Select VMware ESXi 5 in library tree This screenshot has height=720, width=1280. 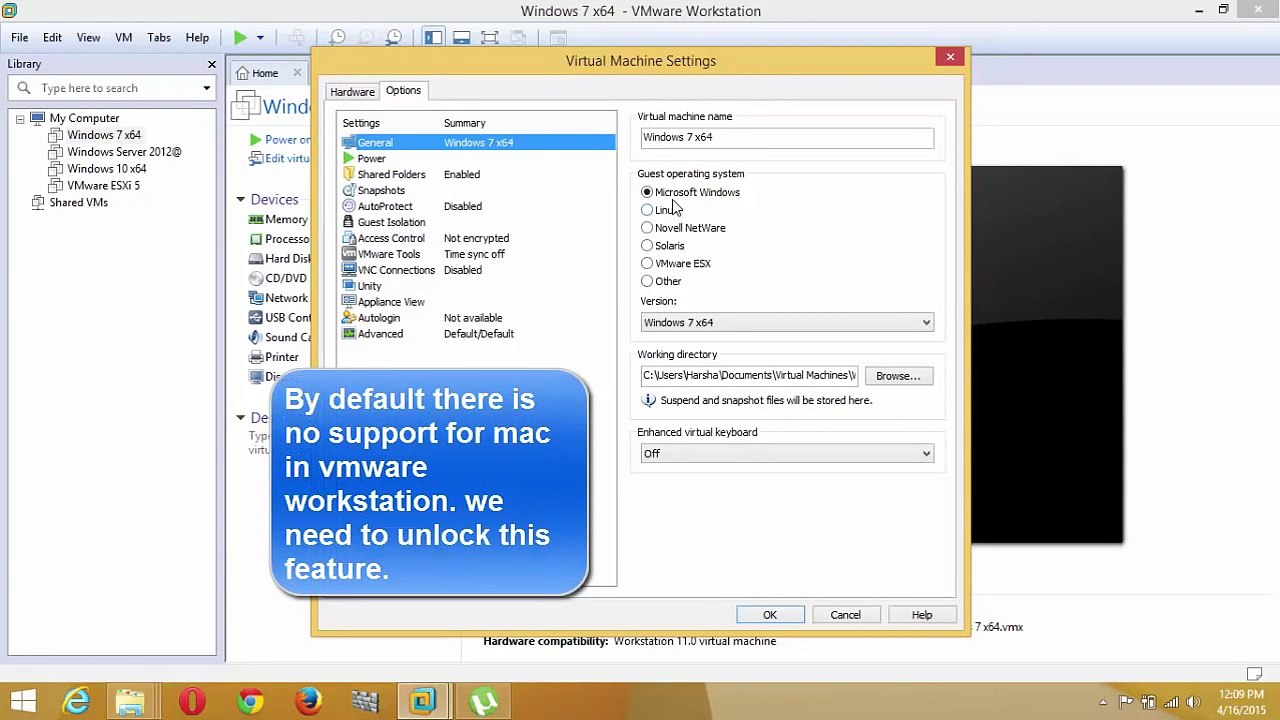tap(103, 186)
